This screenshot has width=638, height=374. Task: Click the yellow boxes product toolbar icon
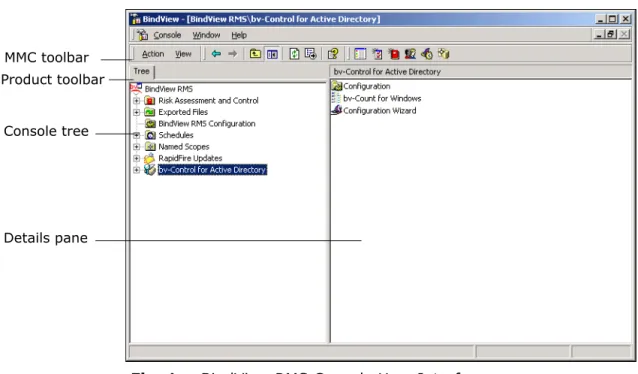[x=444, y=54]
